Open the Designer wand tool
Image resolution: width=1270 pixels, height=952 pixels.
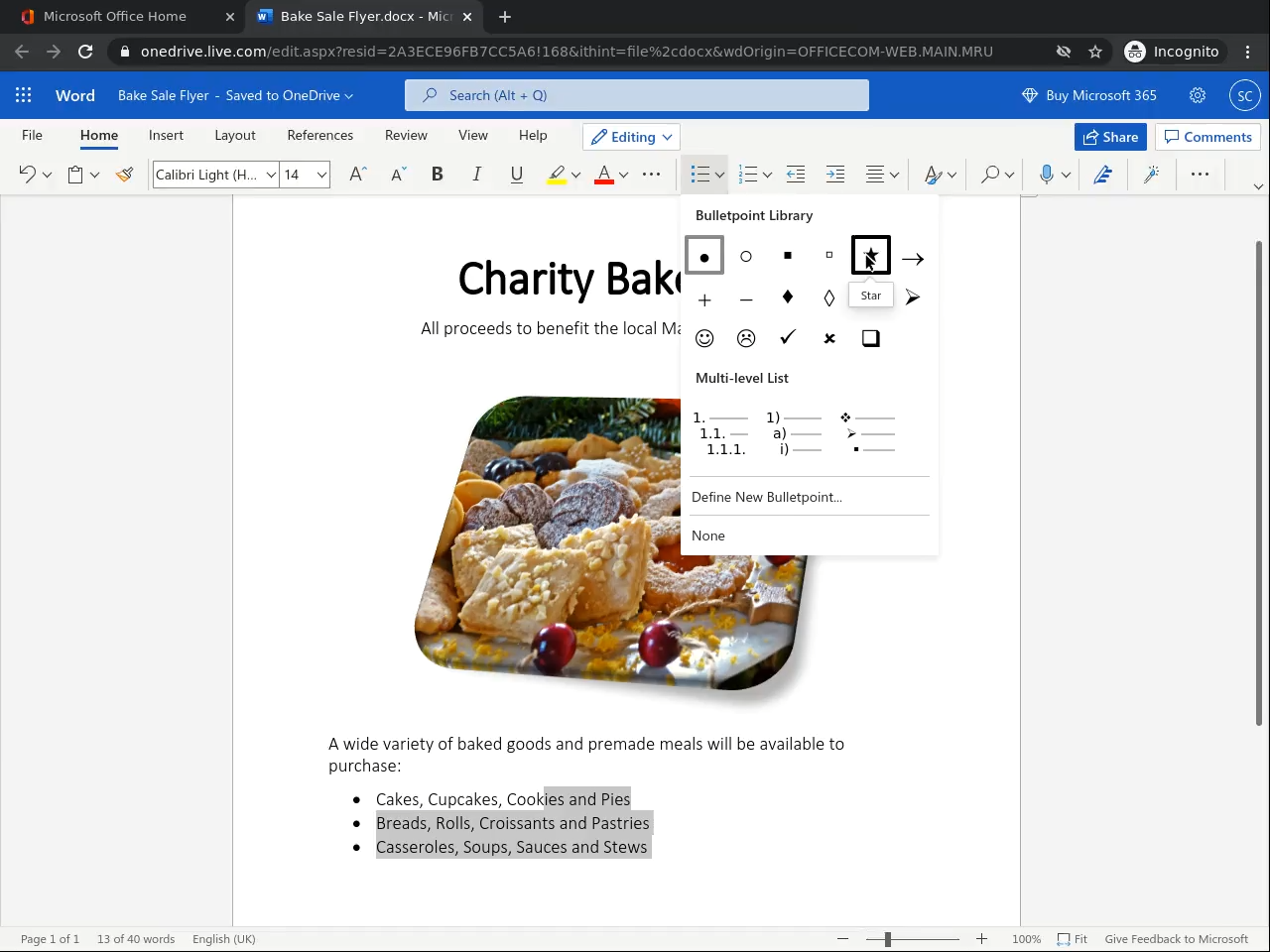[1152, 175]
